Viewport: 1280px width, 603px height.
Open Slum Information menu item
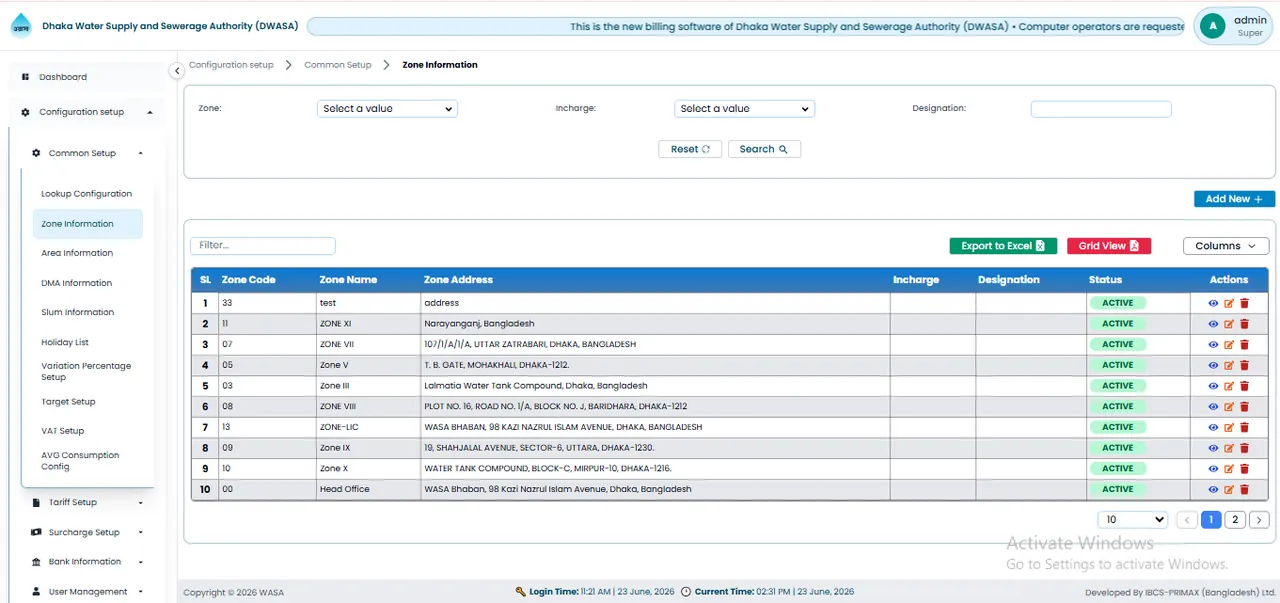(x=78, y=312)
